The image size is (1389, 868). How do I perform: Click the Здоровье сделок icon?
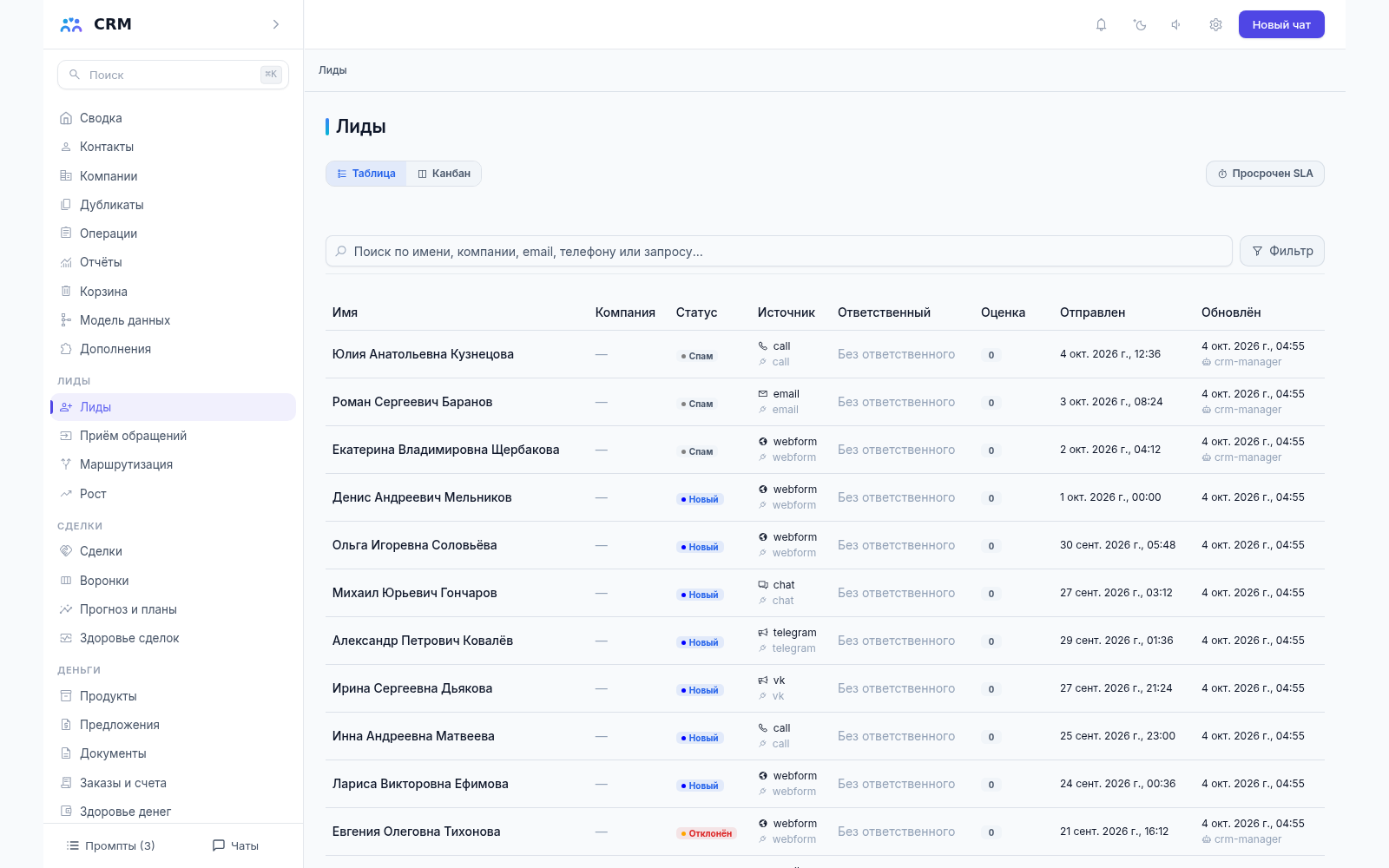[66, 638]
